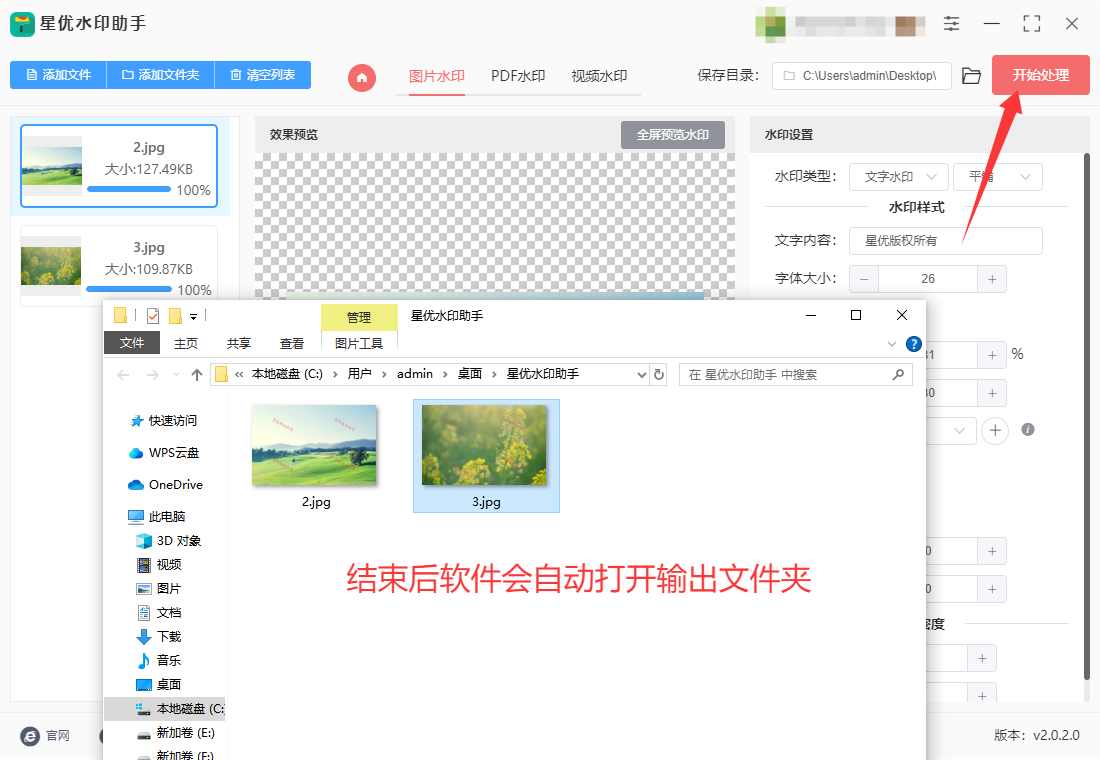
Task: Switch to the 图片水印 tab
Action: point(436,76)
